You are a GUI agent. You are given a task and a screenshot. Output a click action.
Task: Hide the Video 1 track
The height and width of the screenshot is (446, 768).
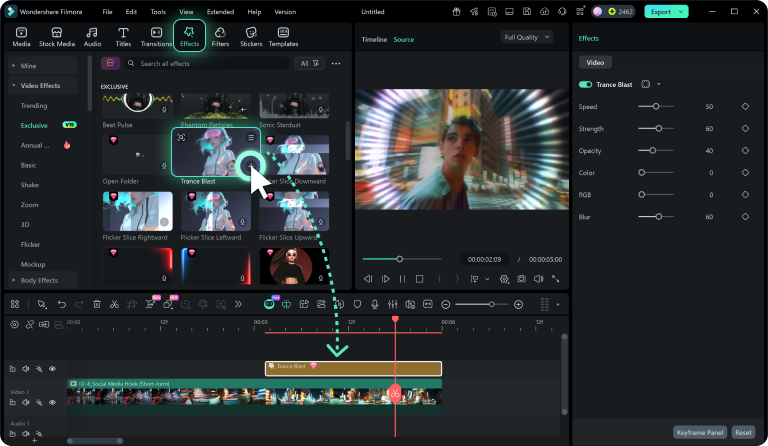(52, 402)
